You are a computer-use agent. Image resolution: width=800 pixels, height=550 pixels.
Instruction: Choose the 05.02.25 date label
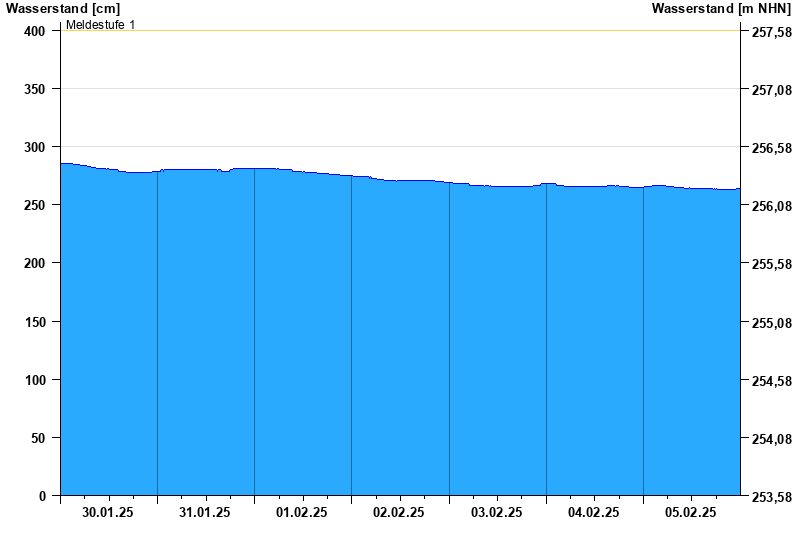(x=691, y=512)
